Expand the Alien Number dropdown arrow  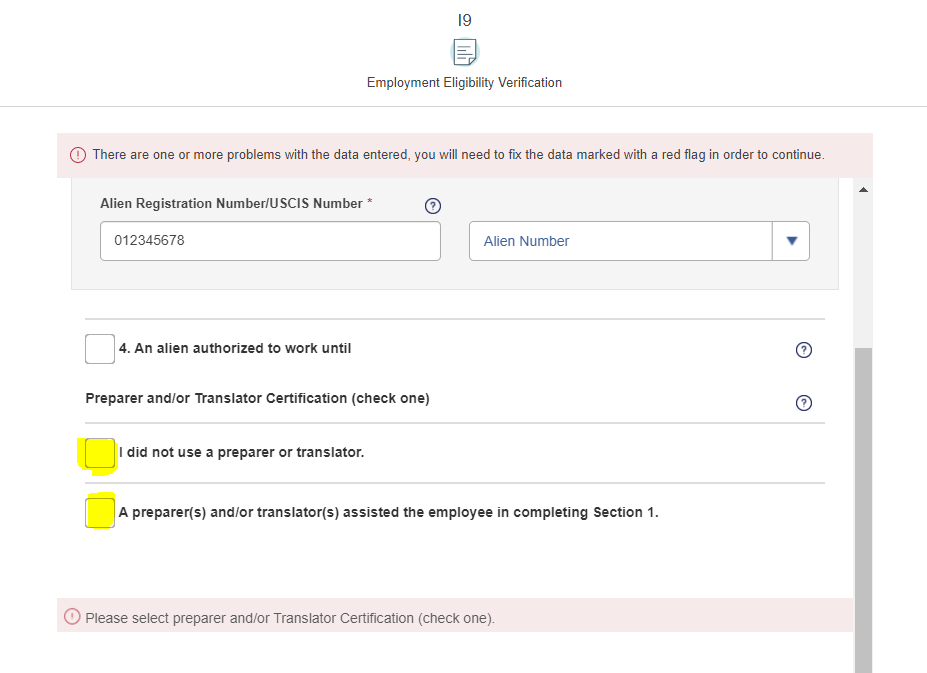(x=791, y=241)
